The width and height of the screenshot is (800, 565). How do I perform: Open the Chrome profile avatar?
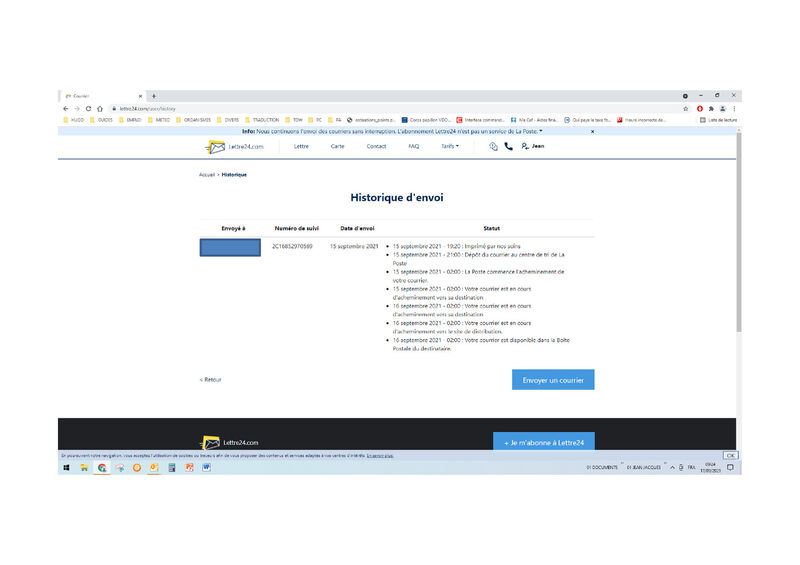(722, 109)
